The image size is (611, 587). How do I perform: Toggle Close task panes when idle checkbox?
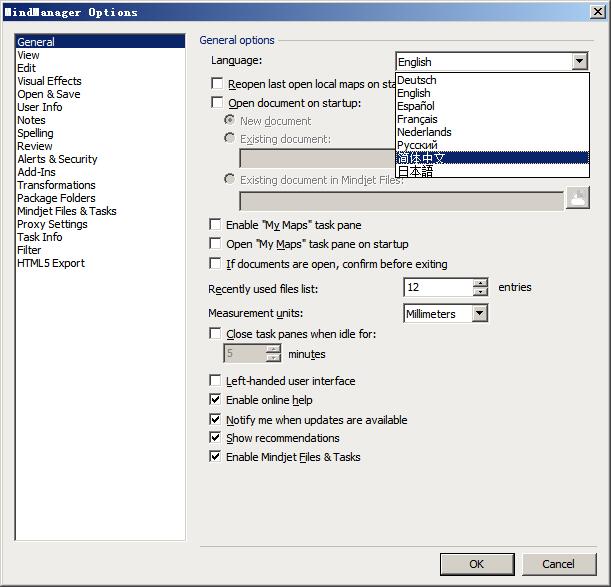click(215, 334)
